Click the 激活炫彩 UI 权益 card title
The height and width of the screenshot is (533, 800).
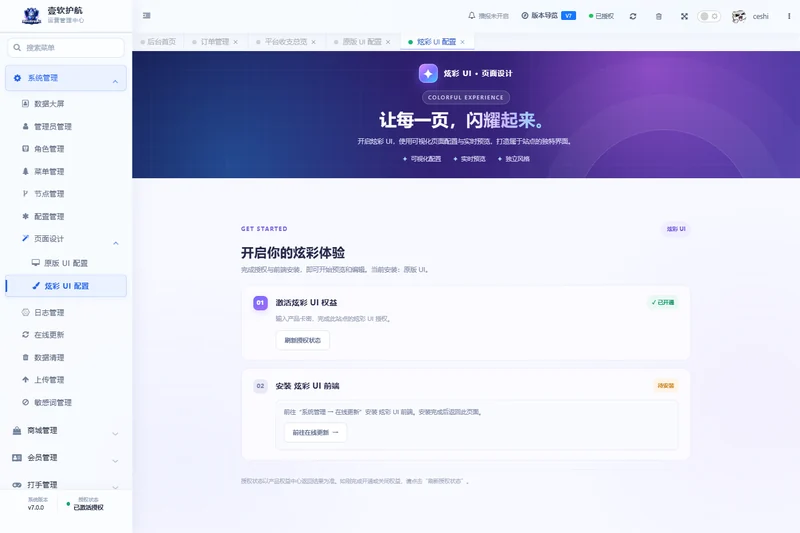(306, 302)
